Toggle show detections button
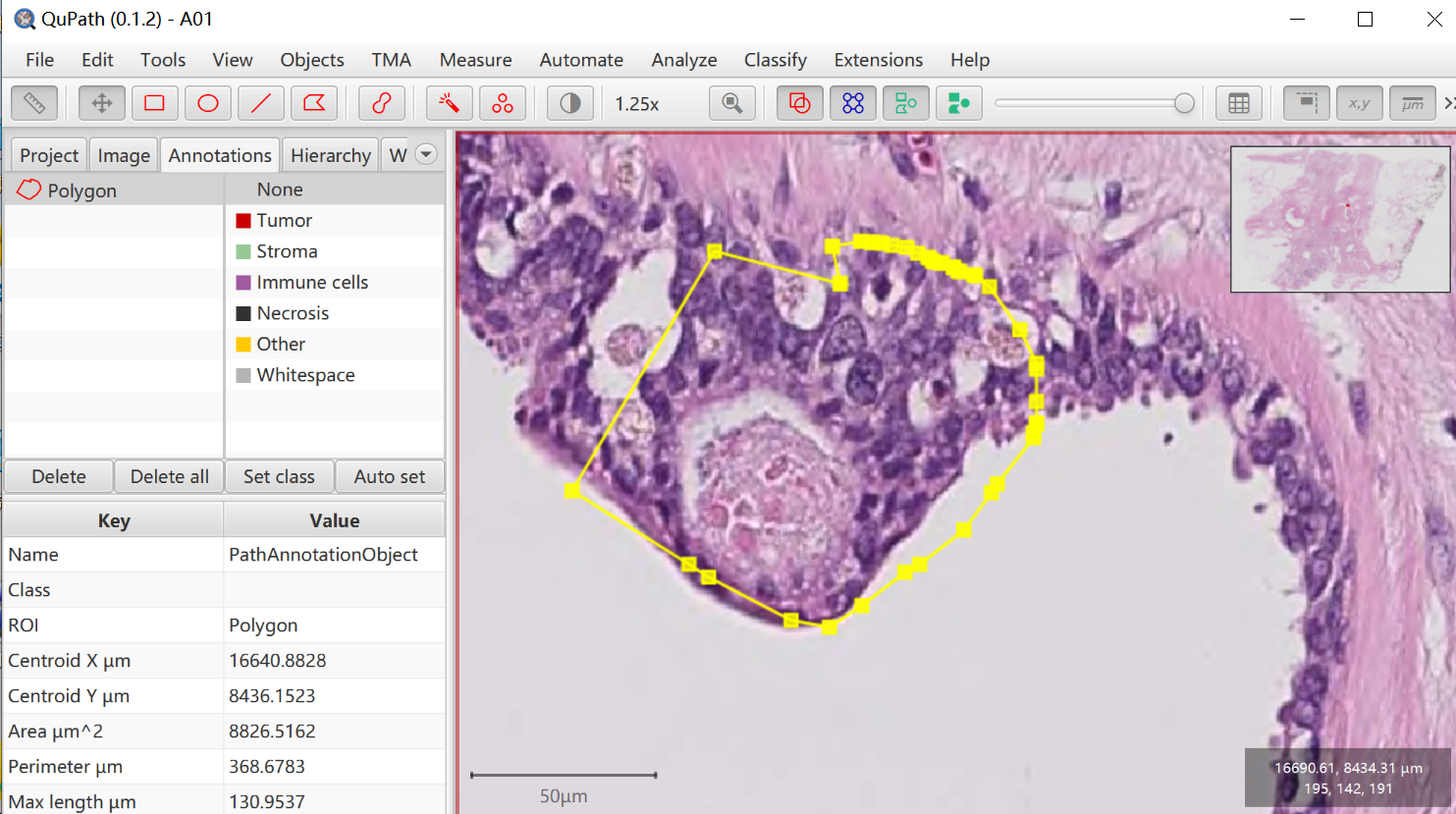1456x814 pixels. point(906,103)
